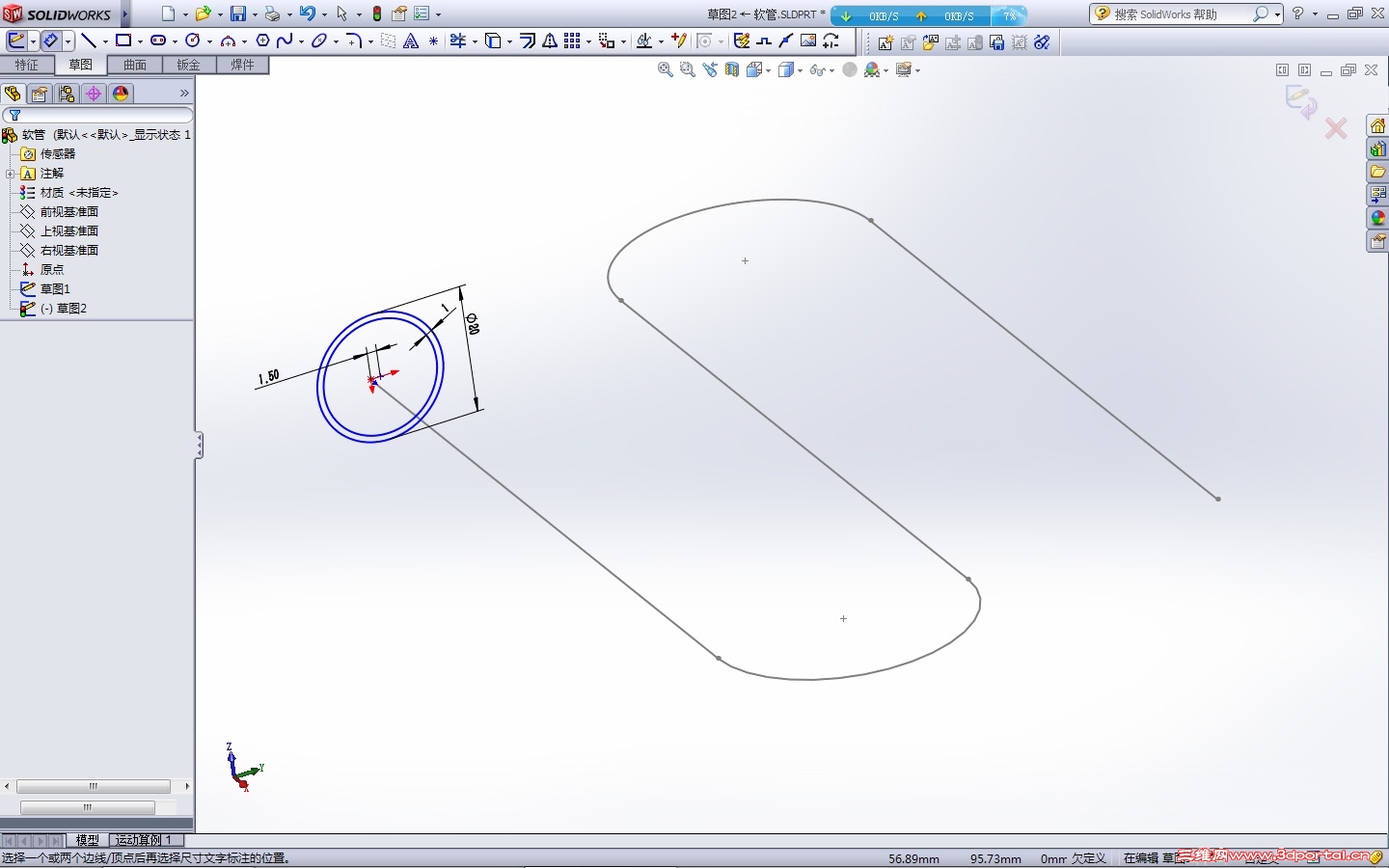Open the DimXpertManager panel tab

coord(94,94)
